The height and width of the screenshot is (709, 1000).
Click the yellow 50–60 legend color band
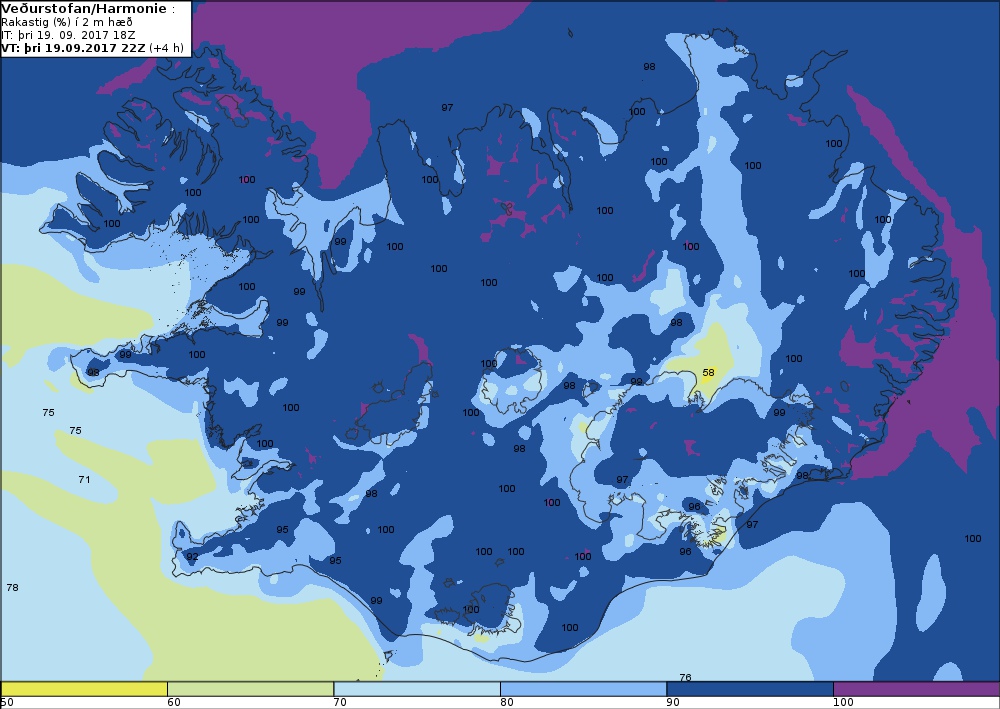(84, 689)
